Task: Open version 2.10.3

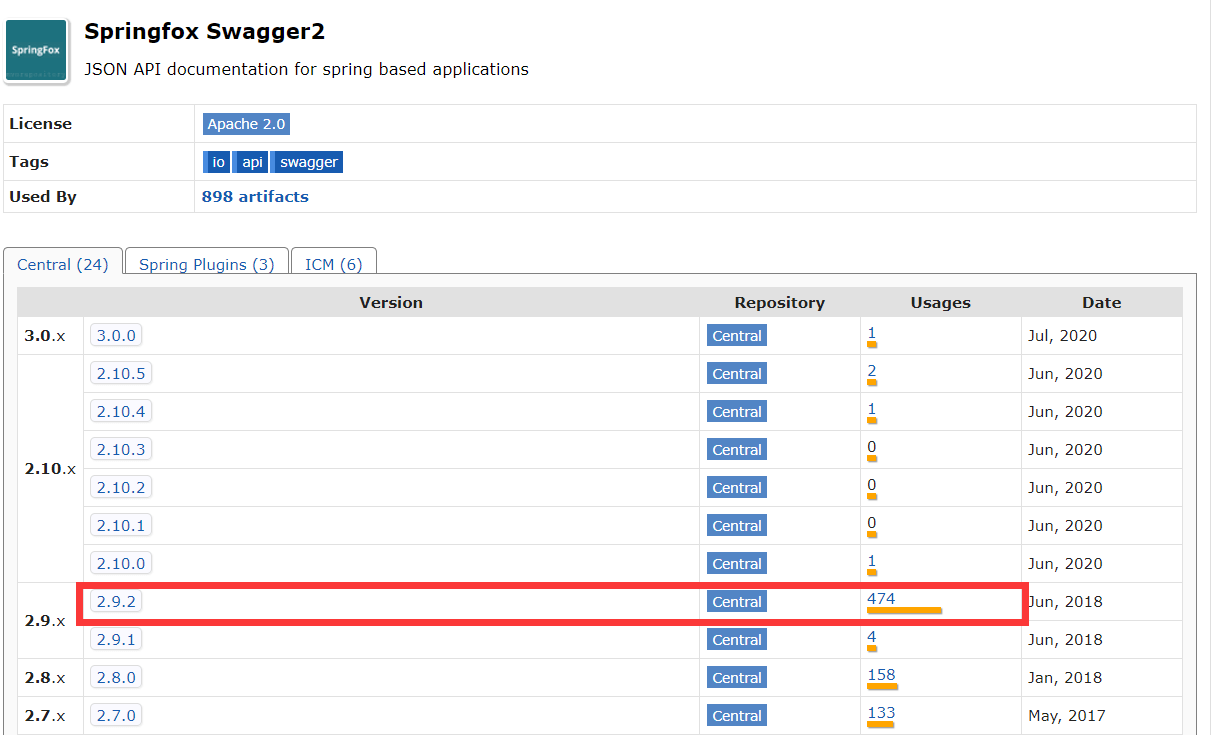Action: click(x=121, y=450)
